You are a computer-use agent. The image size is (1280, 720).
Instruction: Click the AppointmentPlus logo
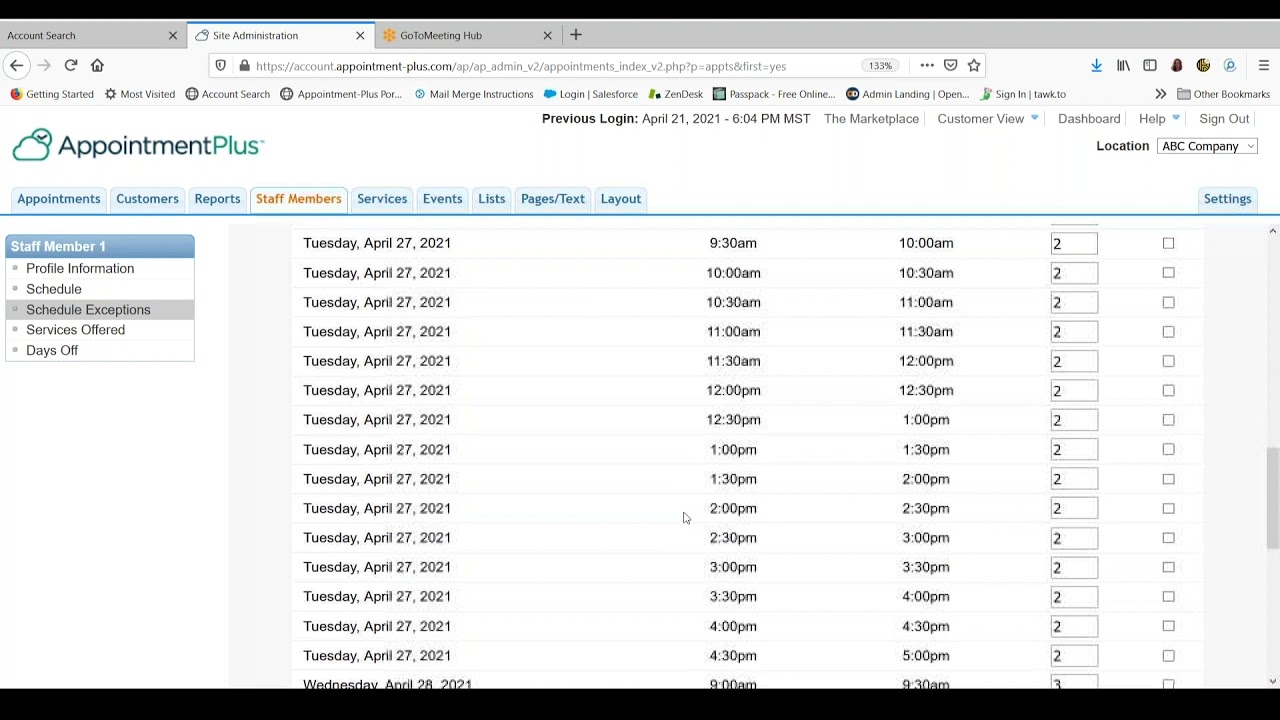pyautogui.click(x=138, y=145)
